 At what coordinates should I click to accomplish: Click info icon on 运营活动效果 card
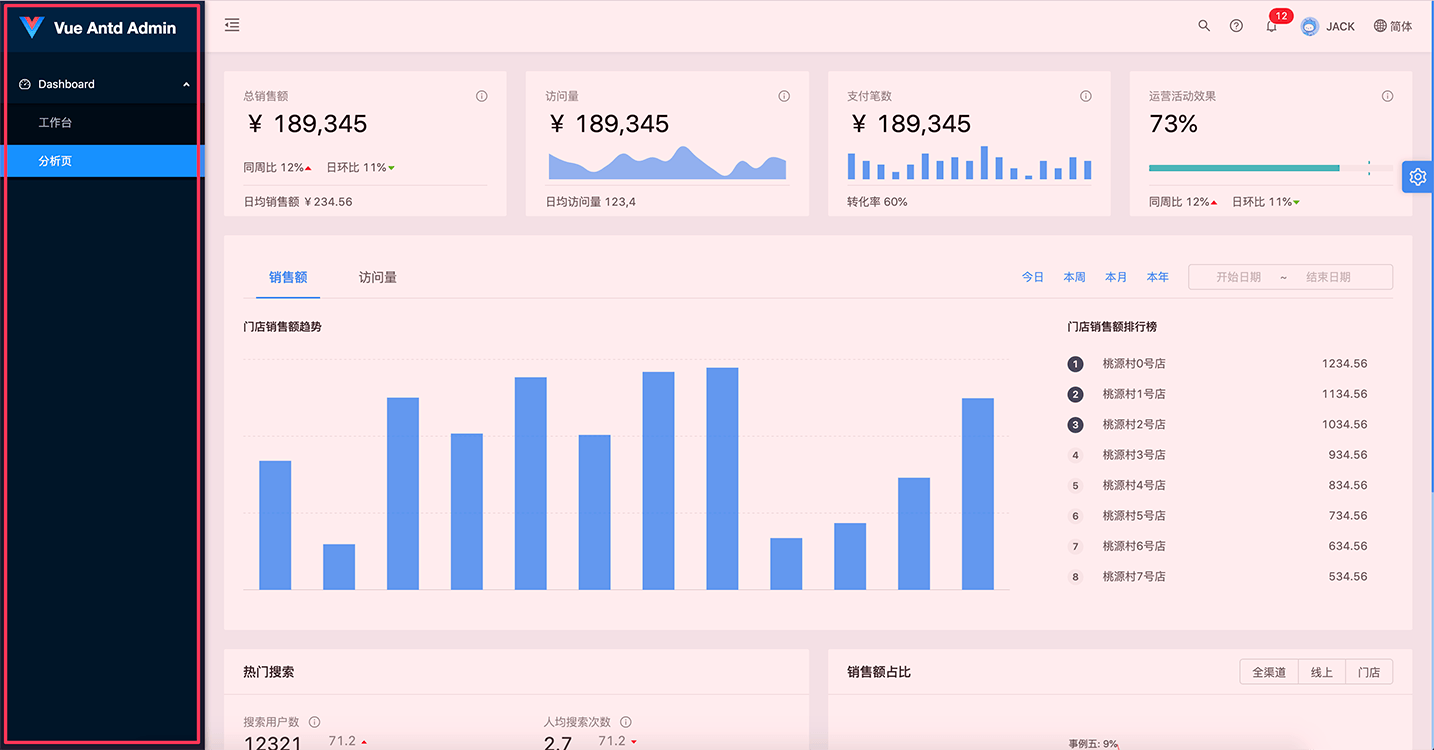point(1387,97)
